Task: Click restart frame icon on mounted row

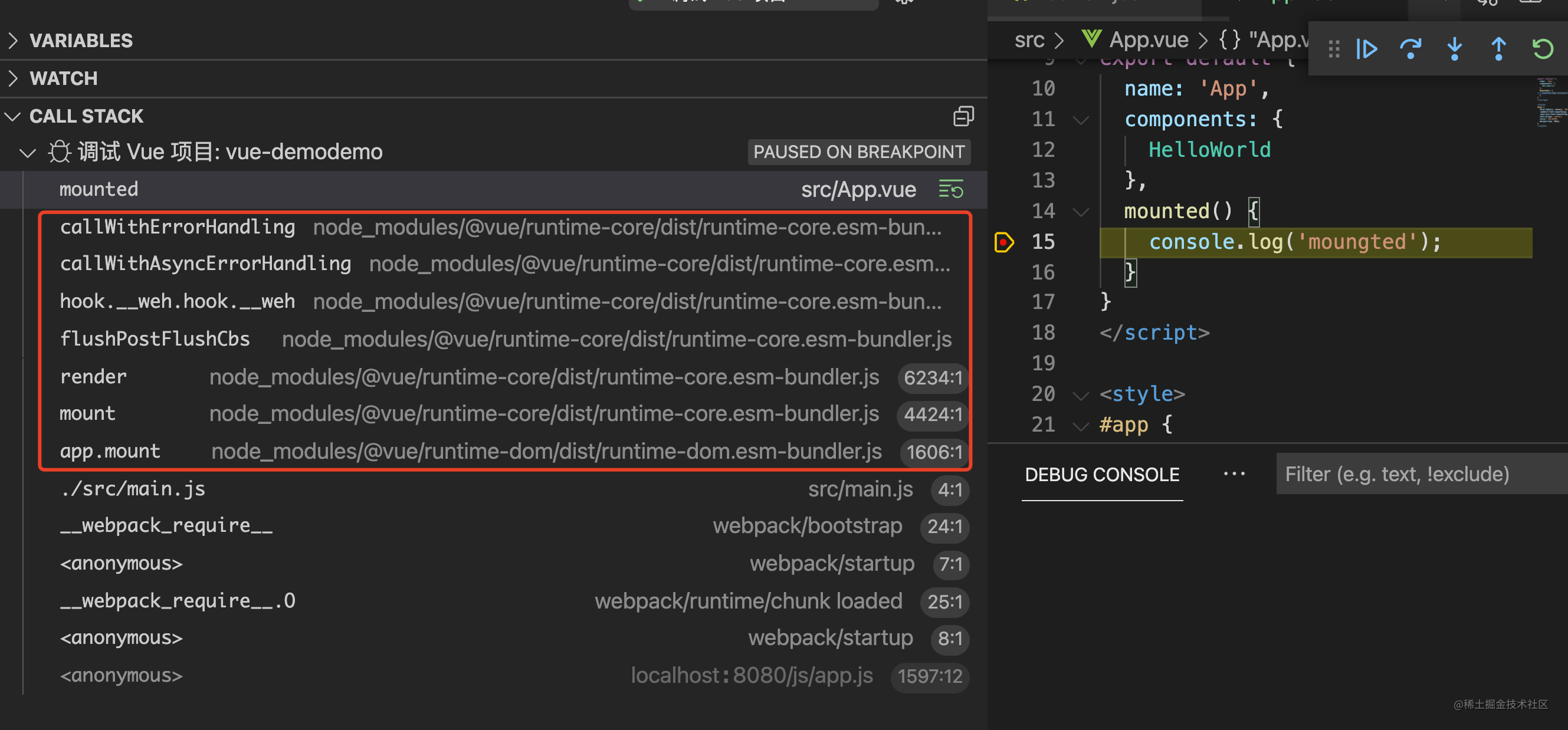Action: point(951,189)
